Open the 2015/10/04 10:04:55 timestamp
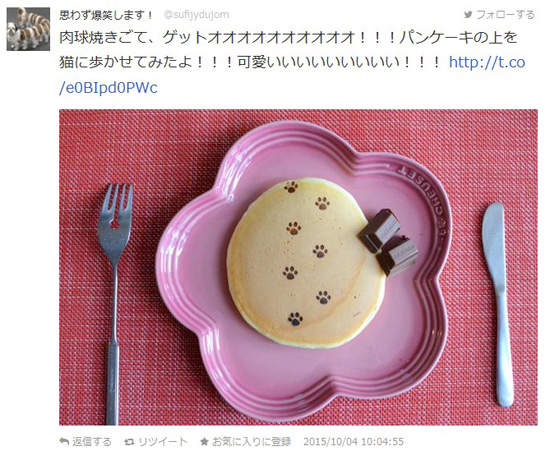The height and width of the screenshot is (451, 550). pos(354,442)
